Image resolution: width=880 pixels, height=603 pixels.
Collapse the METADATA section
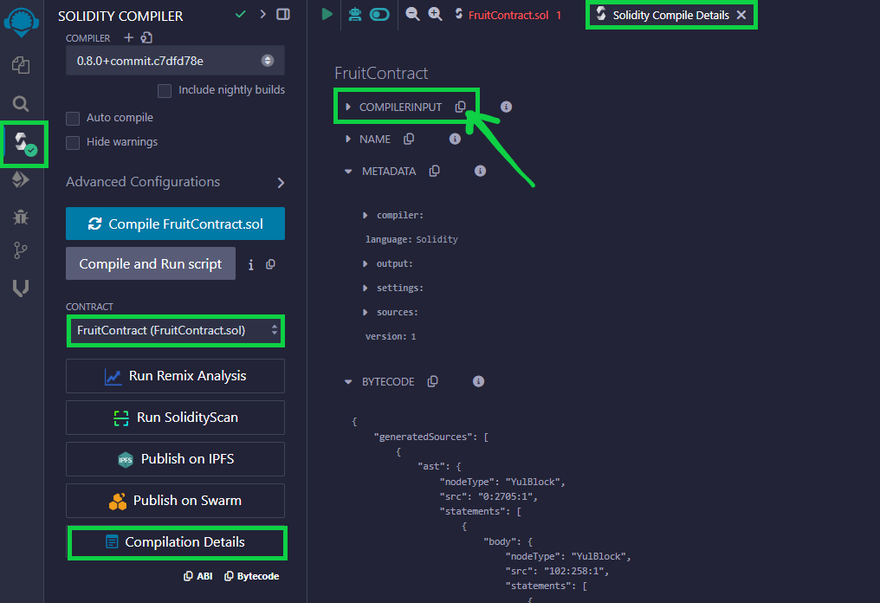(x=349, y=172)
